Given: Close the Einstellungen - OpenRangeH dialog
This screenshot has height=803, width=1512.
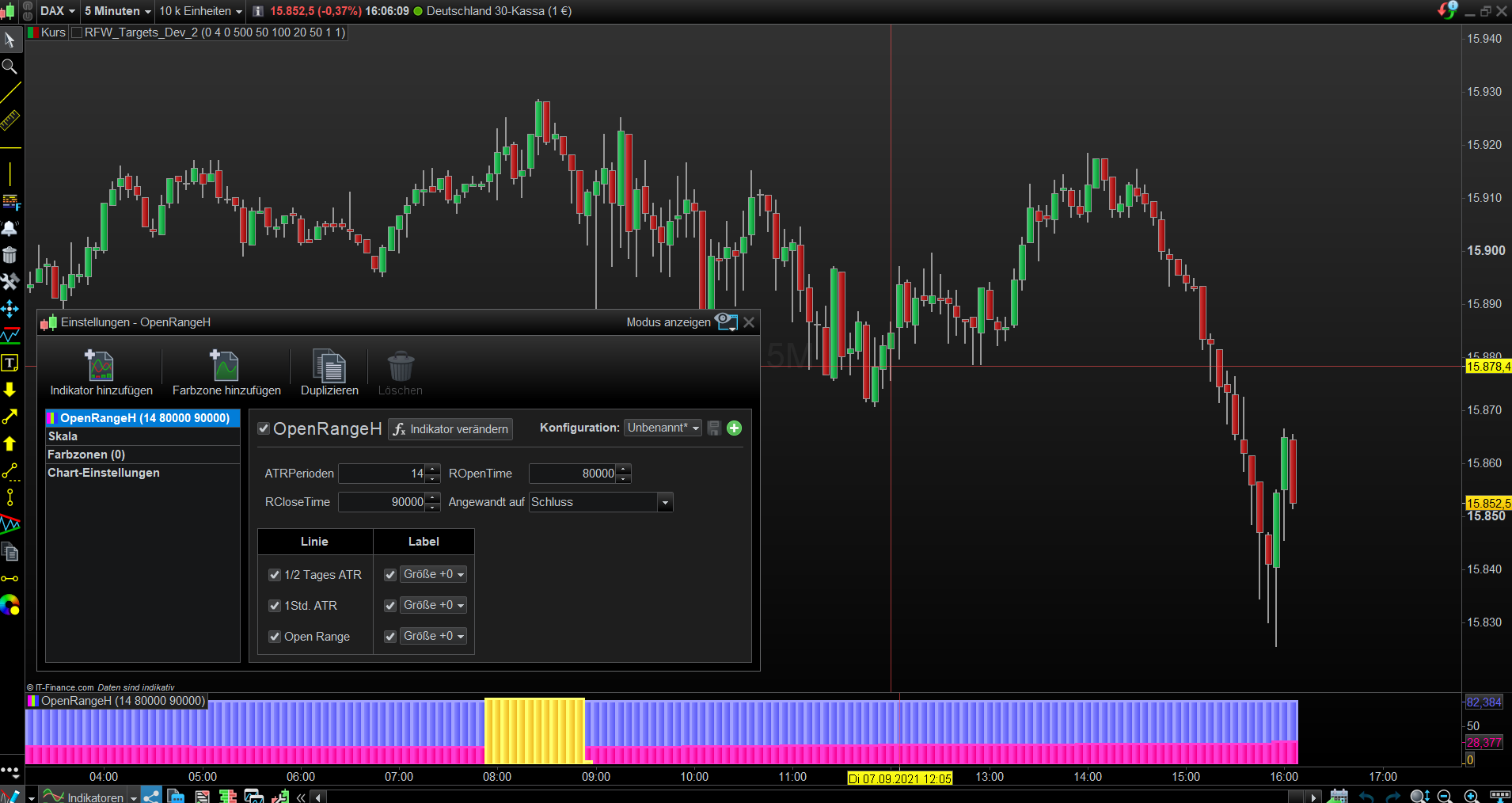Looking at the screenshot, I should (x=749, y=322).
